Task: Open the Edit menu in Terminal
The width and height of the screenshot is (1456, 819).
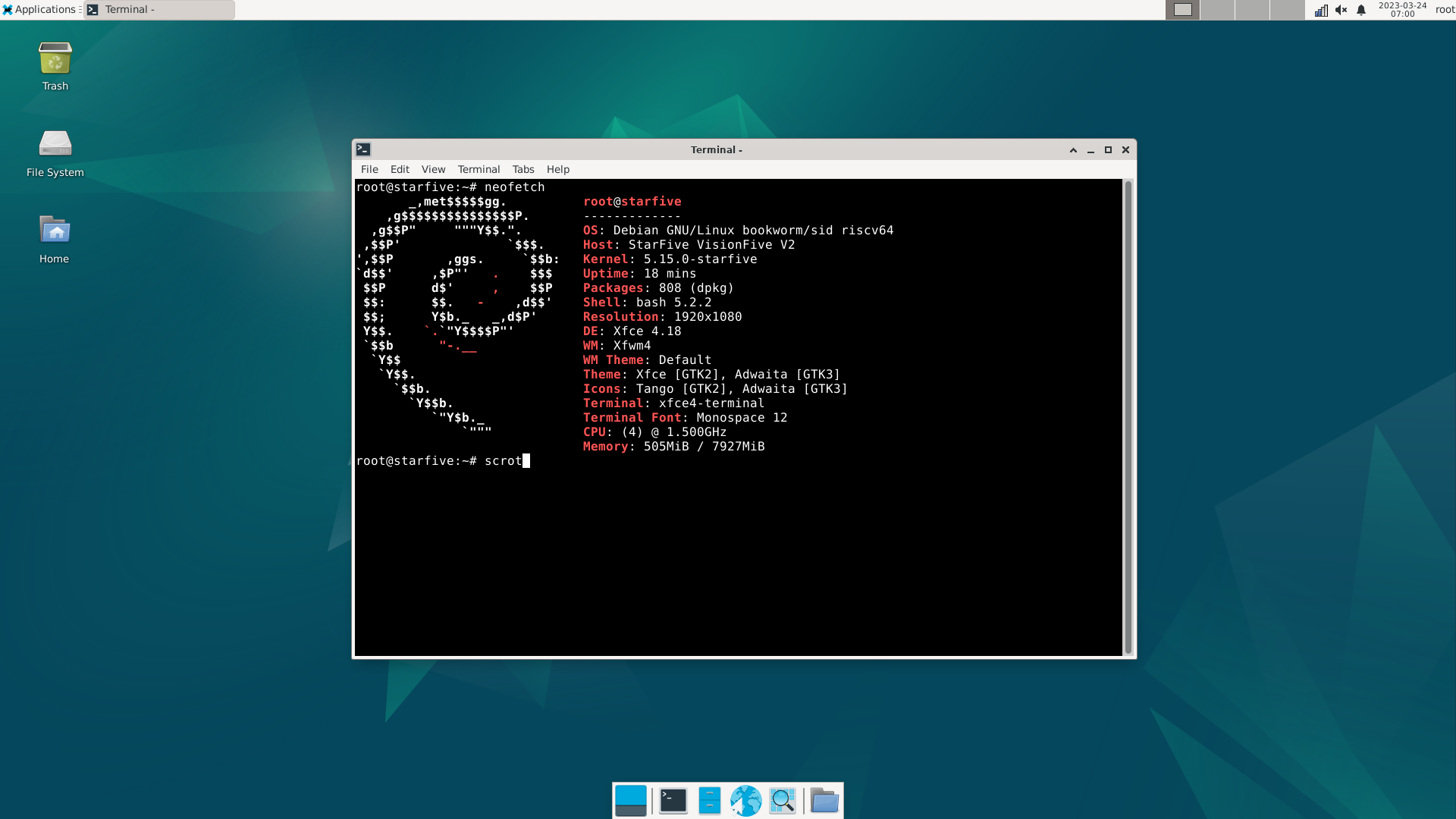Action: (x=400, y=169)
